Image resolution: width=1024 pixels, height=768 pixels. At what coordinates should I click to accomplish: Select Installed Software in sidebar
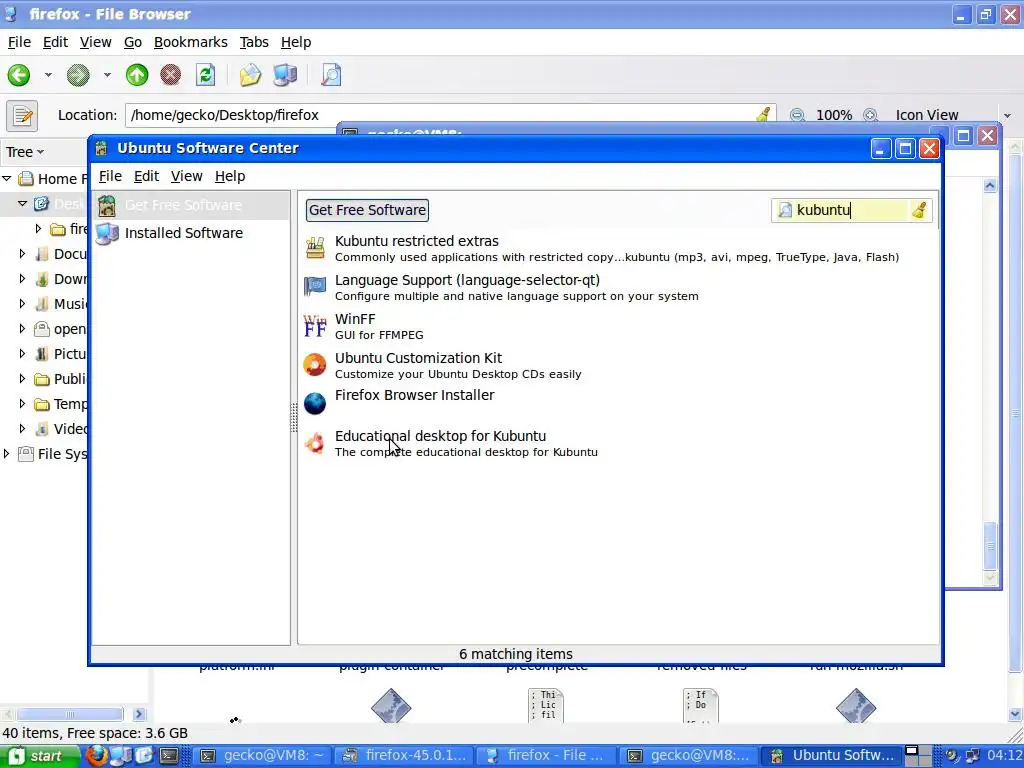[x=191, y=233]
